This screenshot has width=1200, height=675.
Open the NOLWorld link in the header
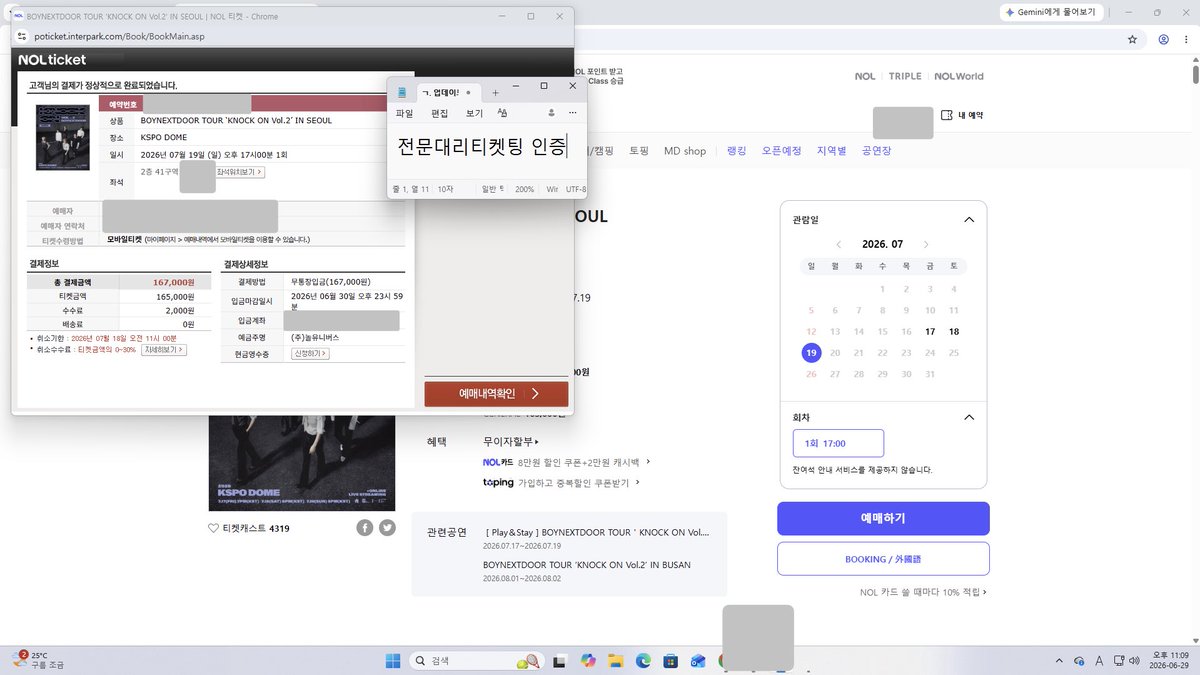pyautogui.click(x=959, y=76)
